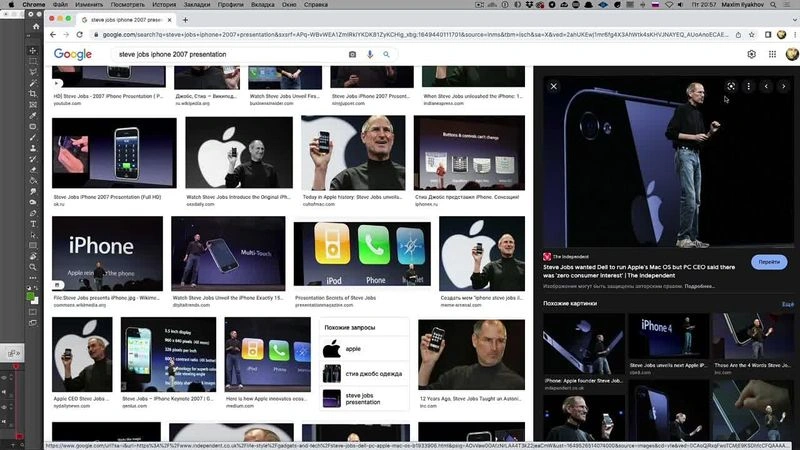The image size is (800, 450).
Task: Select the Type tool in Photoshop toolbar
Action: pos(33,224)
